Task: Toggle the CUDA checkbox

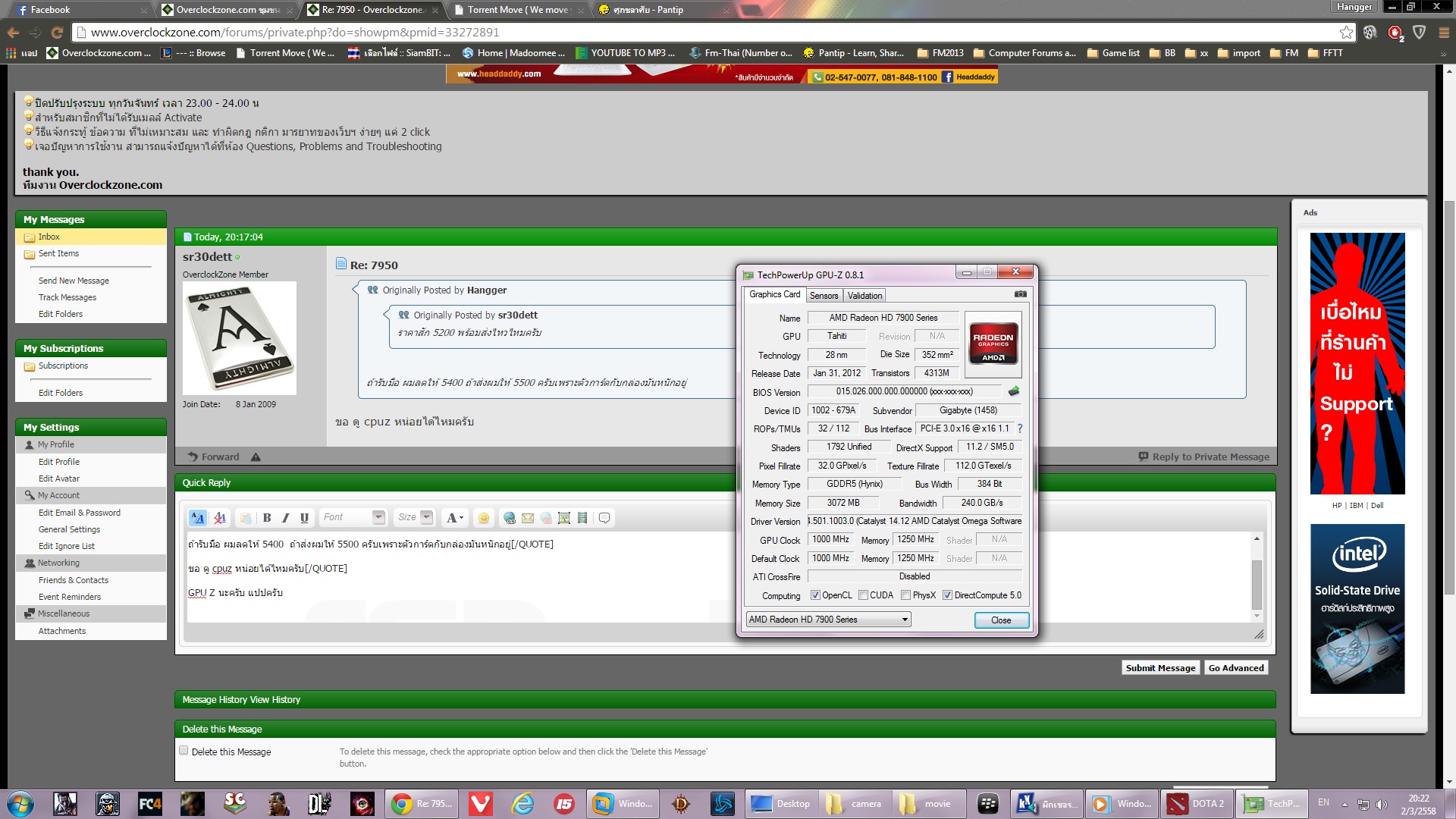Action: pos(863,595)
